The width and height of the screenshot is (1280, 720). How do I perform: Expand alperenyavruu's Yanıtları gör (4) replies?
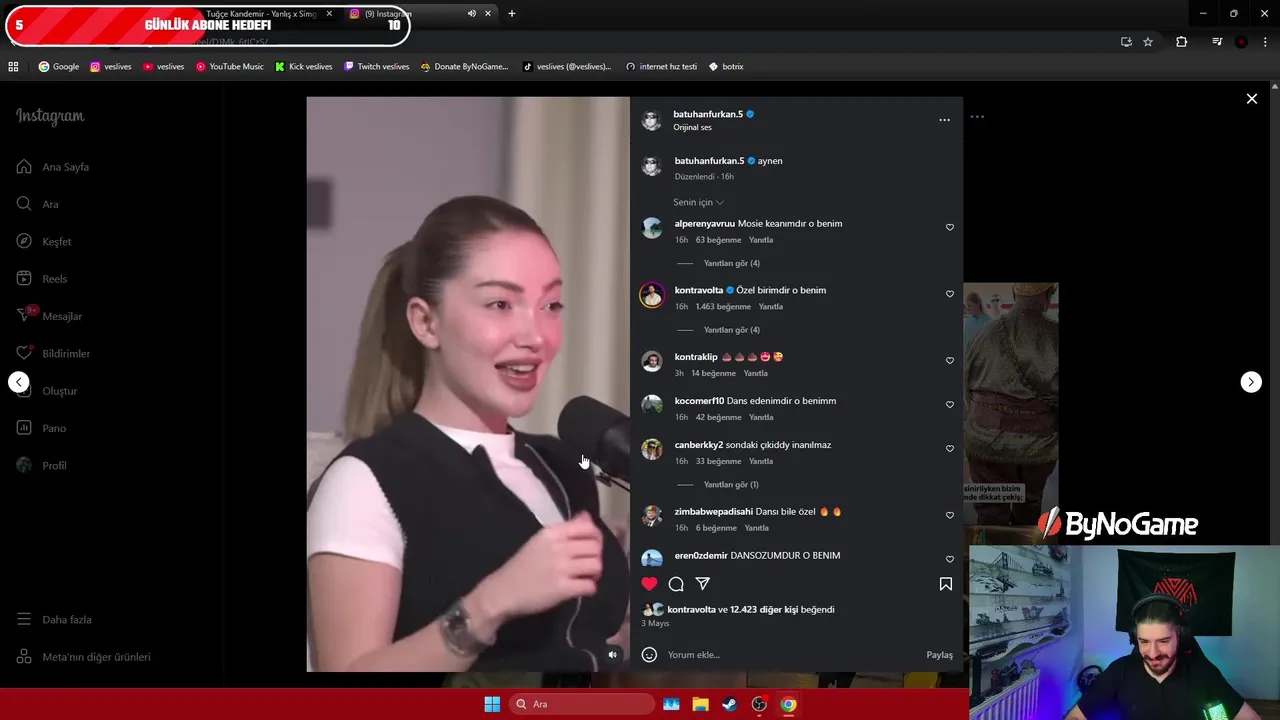pyautogui.click(x=731, y=263)
